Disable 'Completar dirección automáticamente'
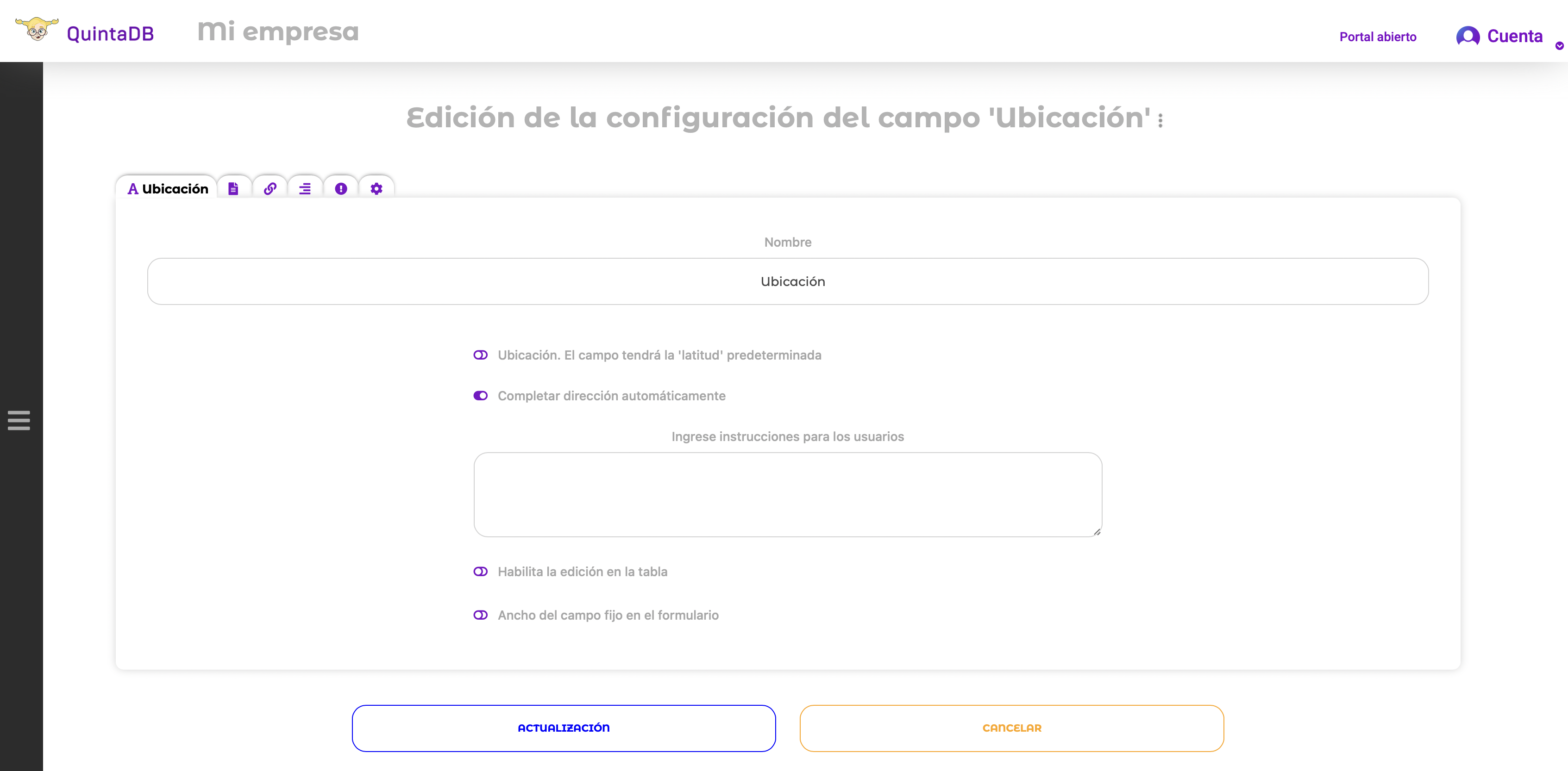This screenshot has width=1568, height=771. pyautogui.click(x=481, y=396)
